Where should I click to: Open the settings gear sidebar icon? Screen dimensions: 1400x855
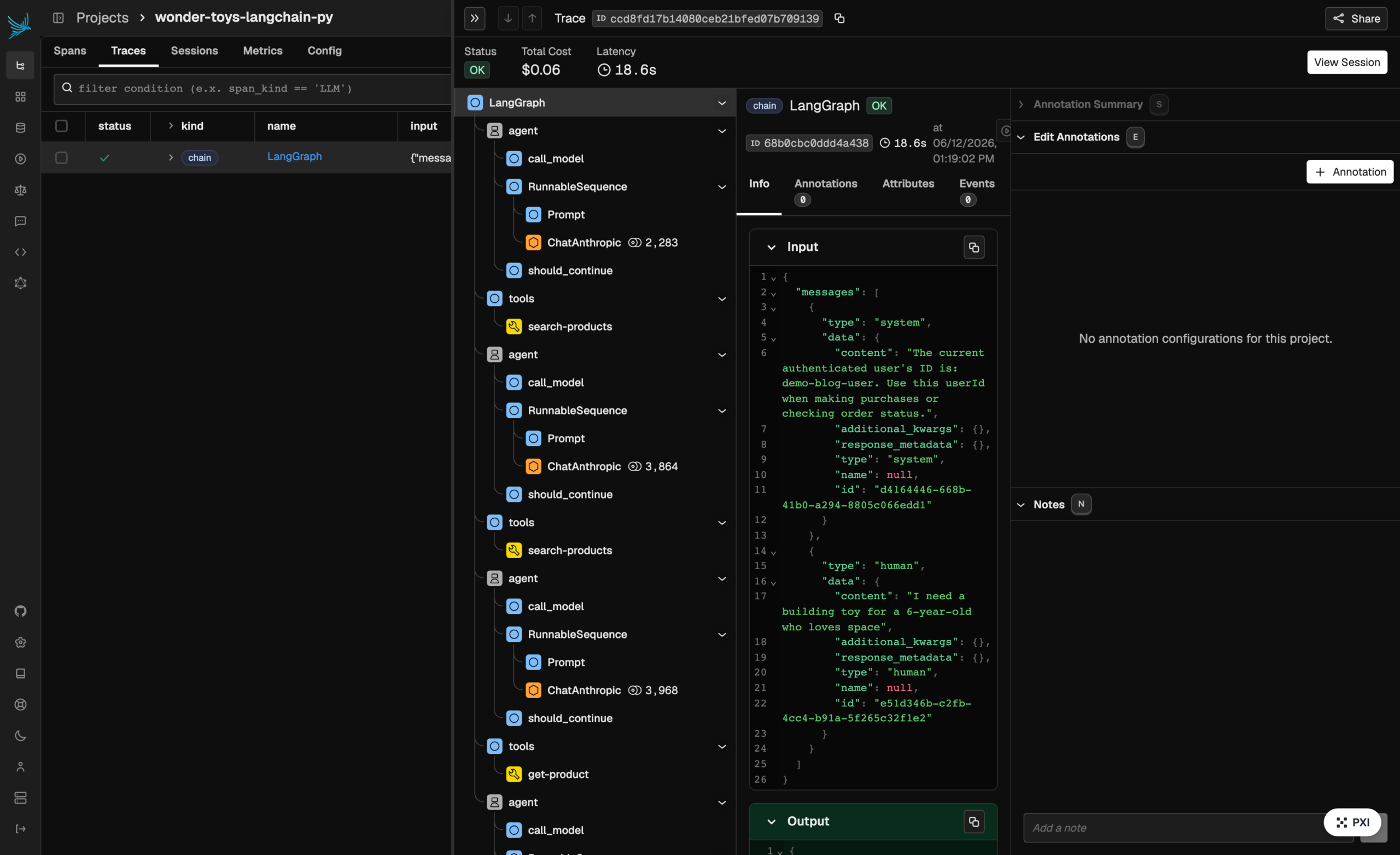point(20,642)
